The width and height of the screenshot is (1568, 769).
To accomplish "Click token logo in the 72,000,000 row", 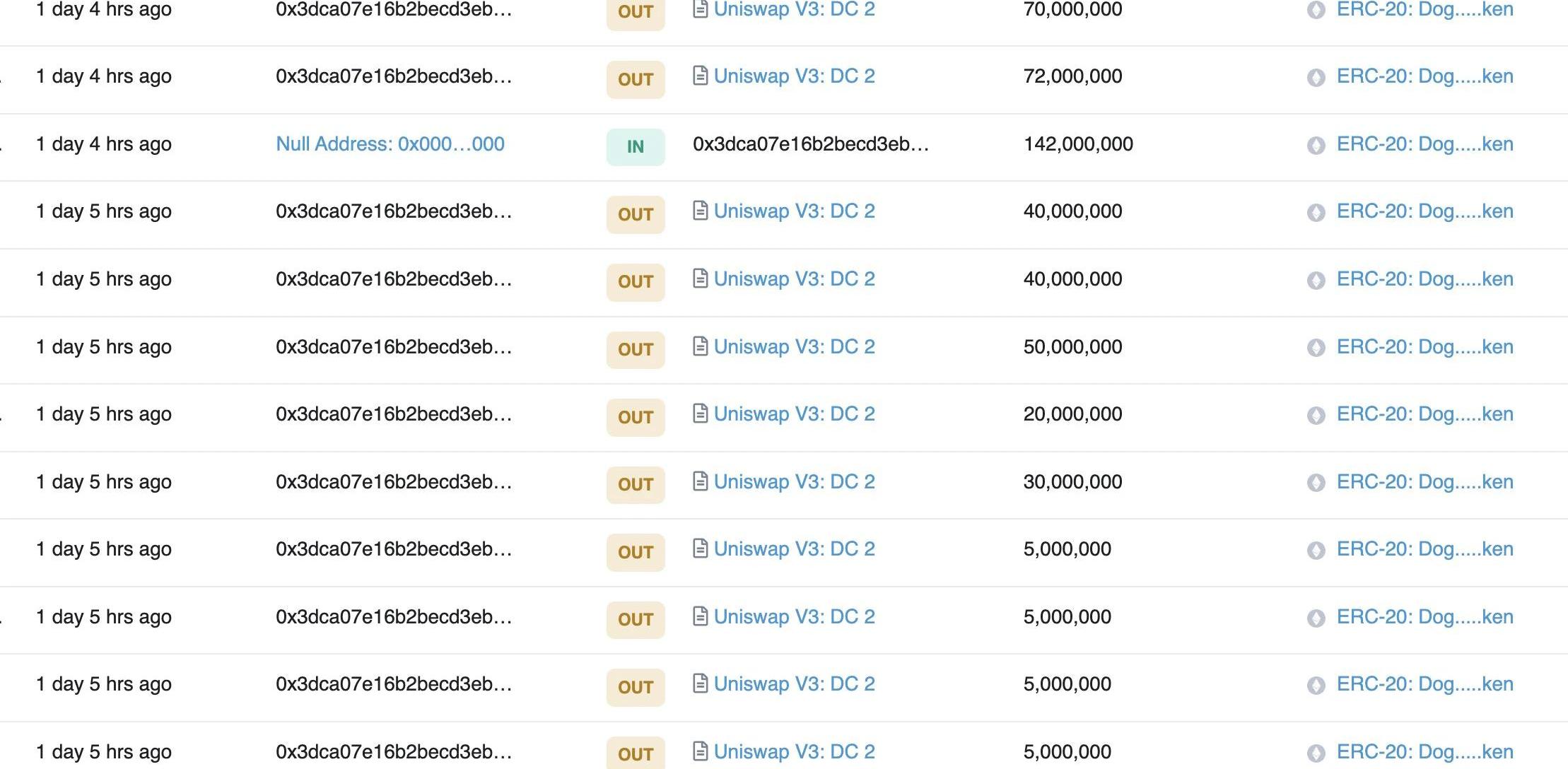I will click(x=1316, y=77).
